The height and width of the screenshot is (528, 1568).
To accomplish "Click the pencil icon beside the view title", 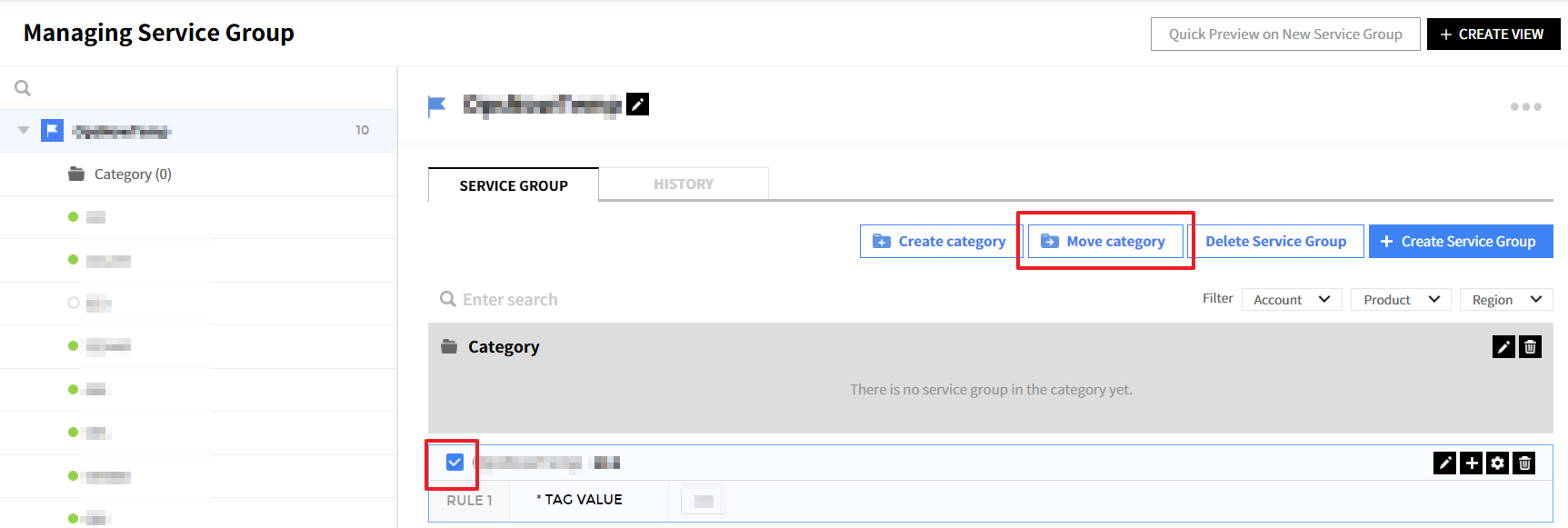I will pyautogui.click(x=637, y=105).
